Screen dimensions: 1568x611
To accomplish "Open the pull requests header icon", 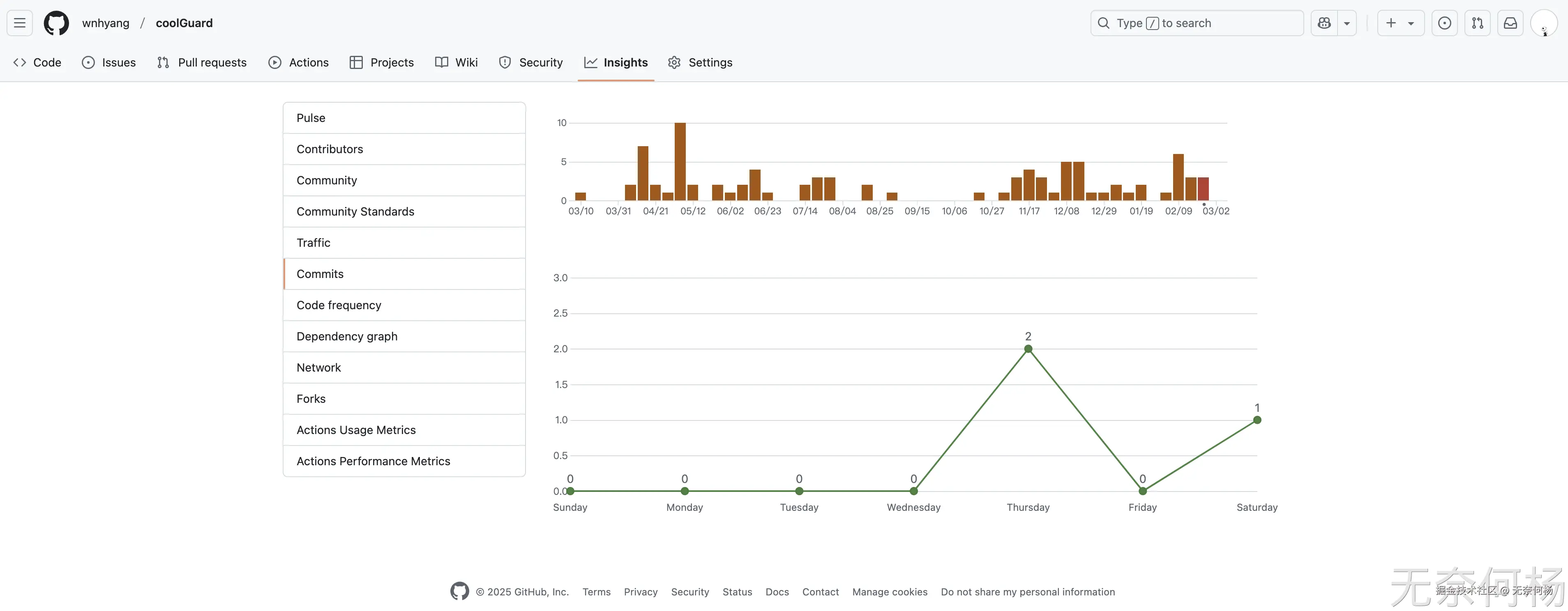I will 1477,23.
